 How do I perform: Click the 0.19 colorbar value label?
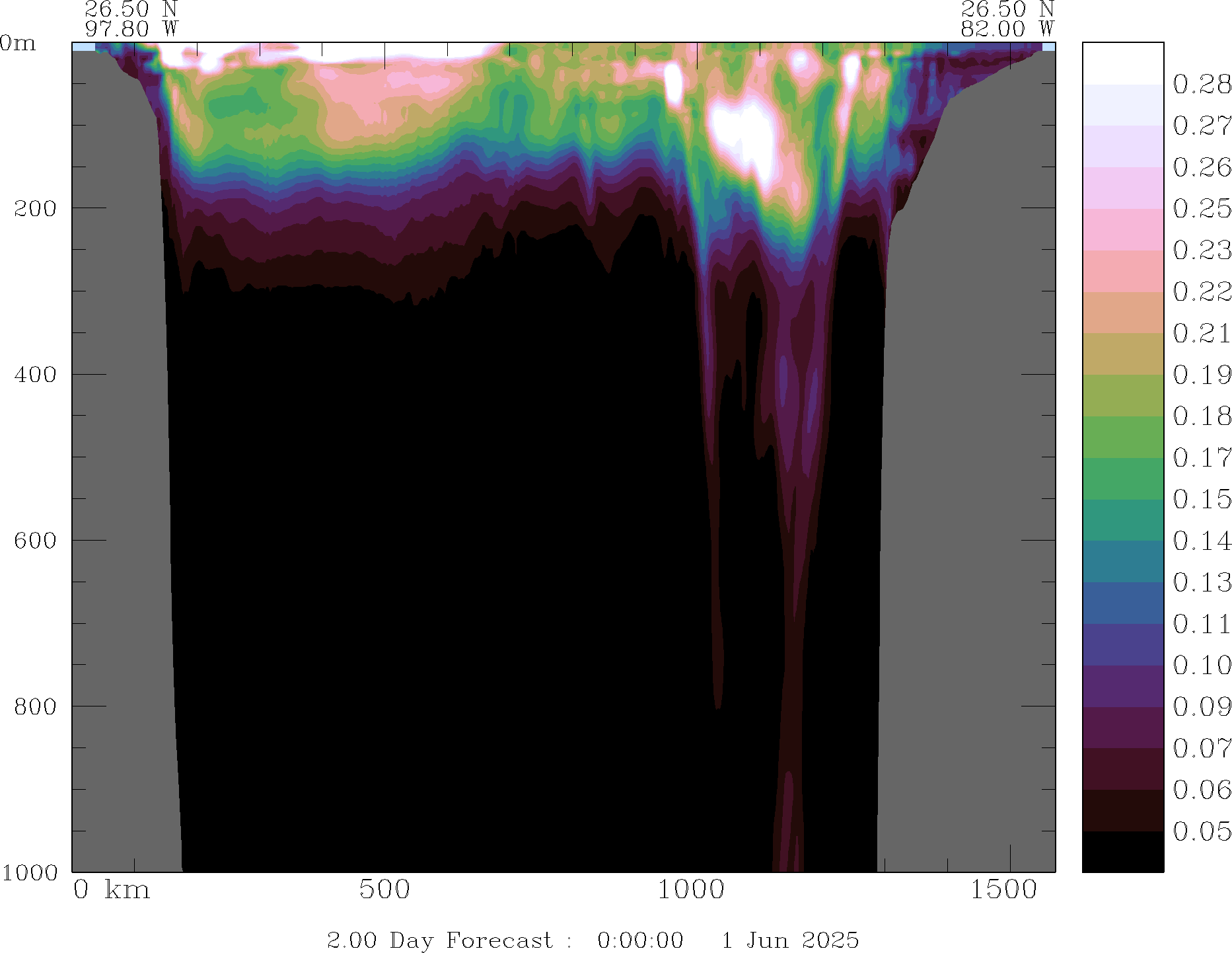pyautogui.click(x=1202, y=375)
